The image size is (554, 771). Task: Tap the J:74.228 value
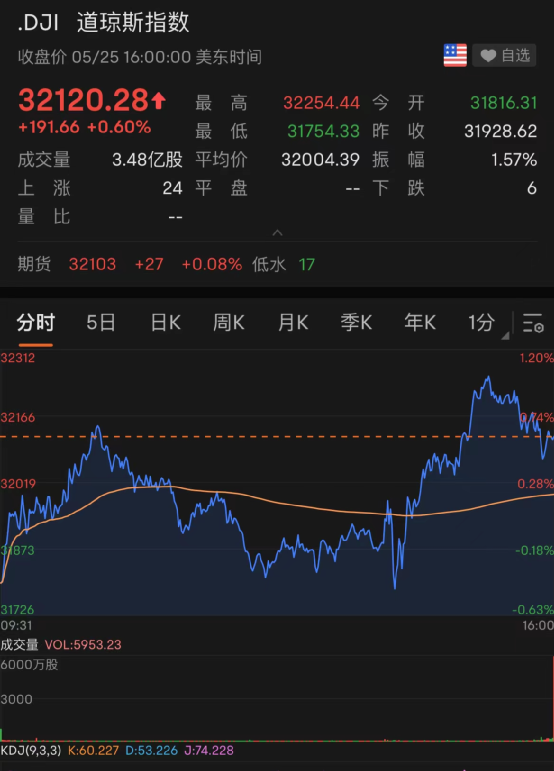[x=209, y=750]
